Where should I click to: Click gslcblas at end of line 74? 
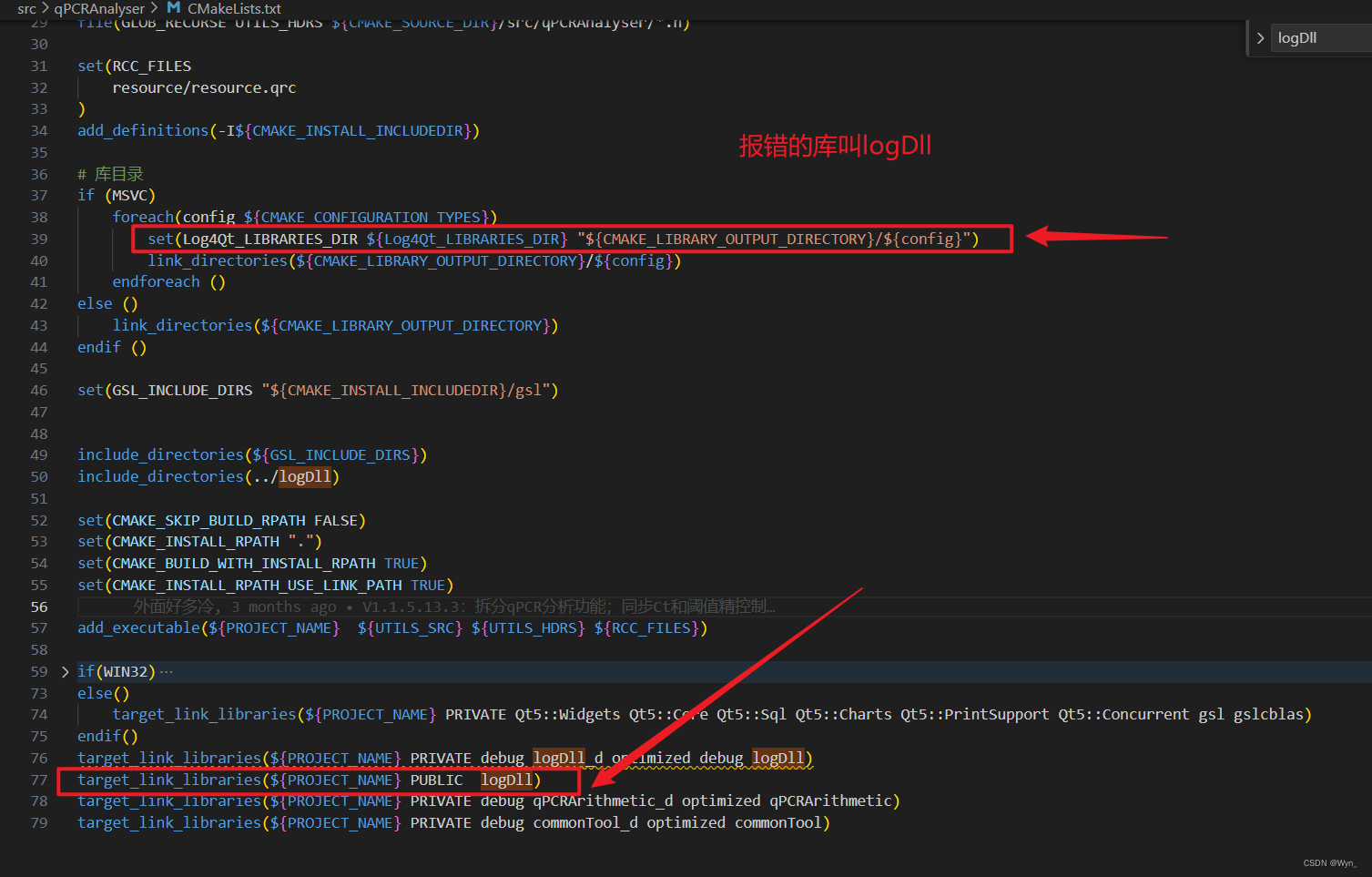pos(1268,714)
